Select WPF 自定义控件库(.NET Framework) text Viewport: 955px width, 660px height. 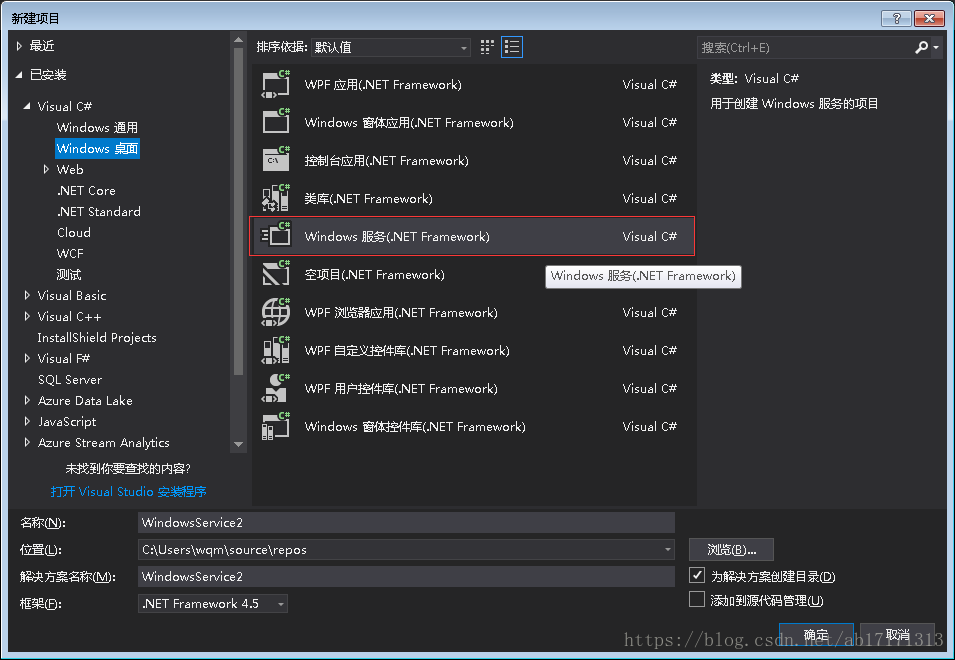point(407,351)
